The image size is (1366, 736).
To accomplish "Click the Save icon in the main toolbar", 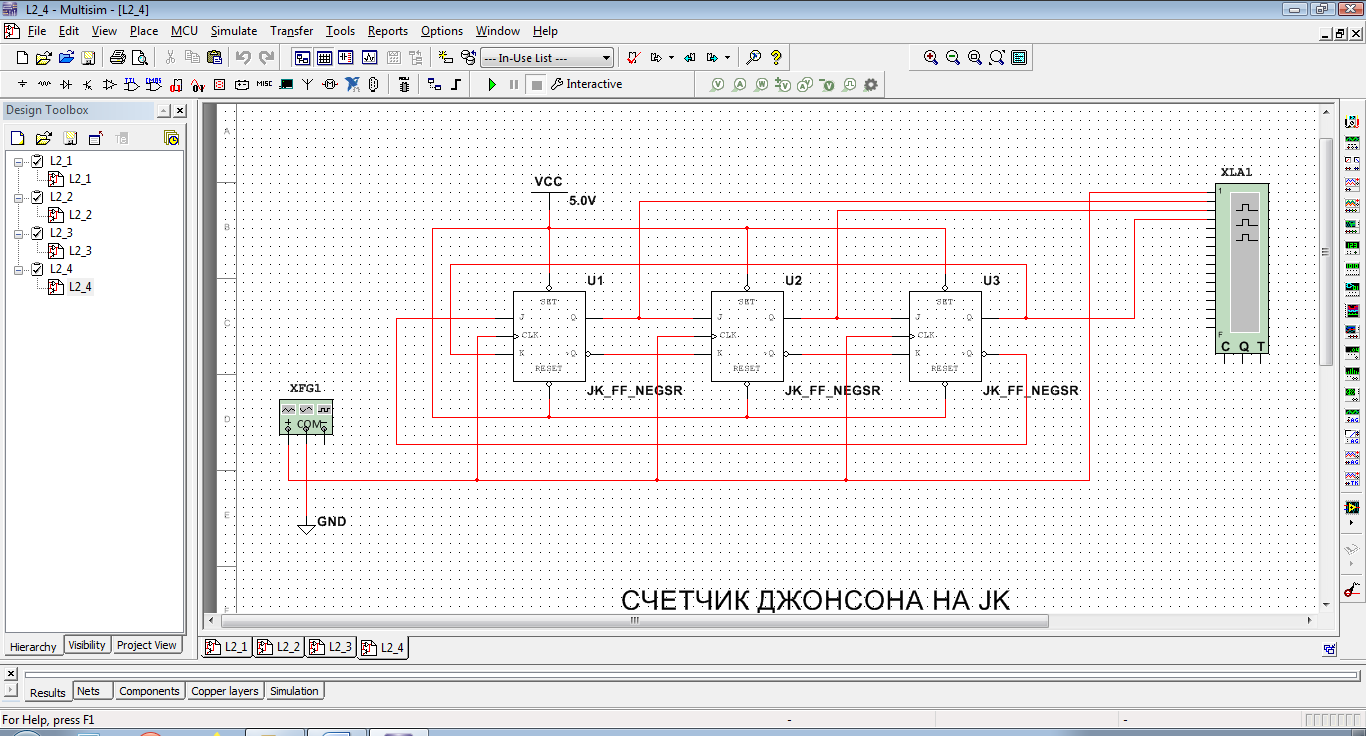I will coord(88,58).
